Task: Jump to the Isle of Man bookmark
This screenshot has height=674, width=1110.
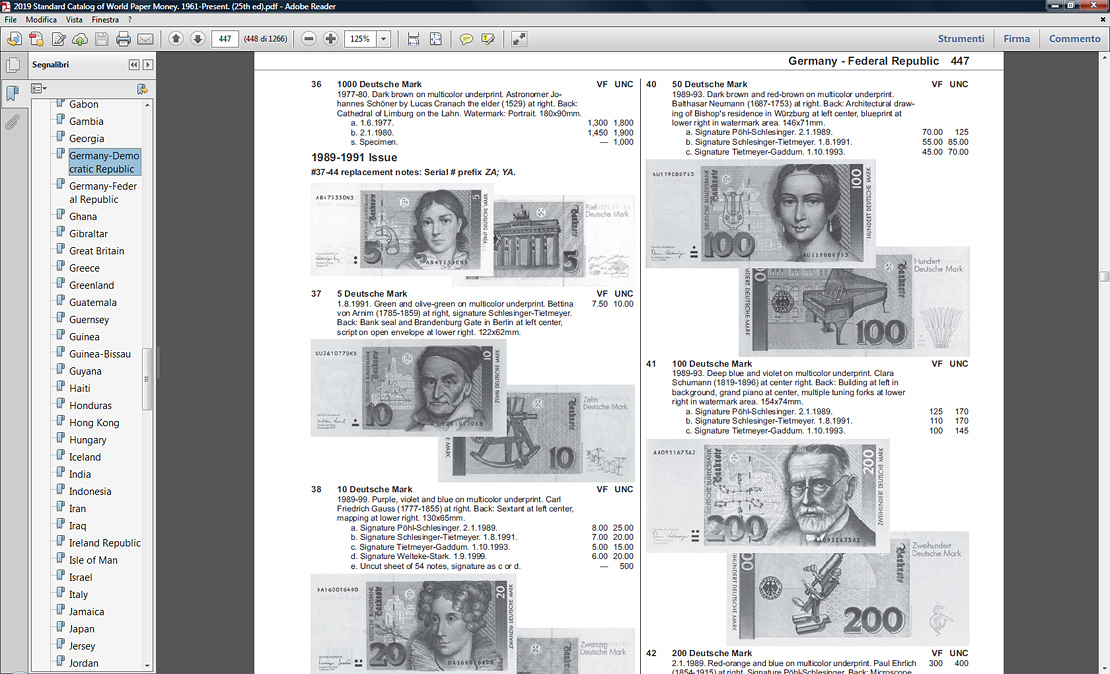Action: tap(93, 560)
